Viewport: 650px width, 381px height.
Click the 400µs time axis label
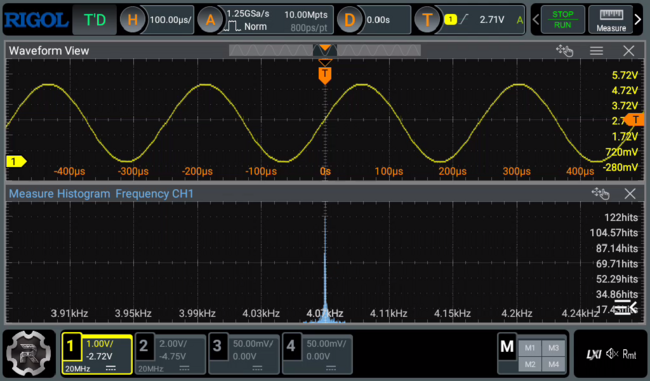580,171
